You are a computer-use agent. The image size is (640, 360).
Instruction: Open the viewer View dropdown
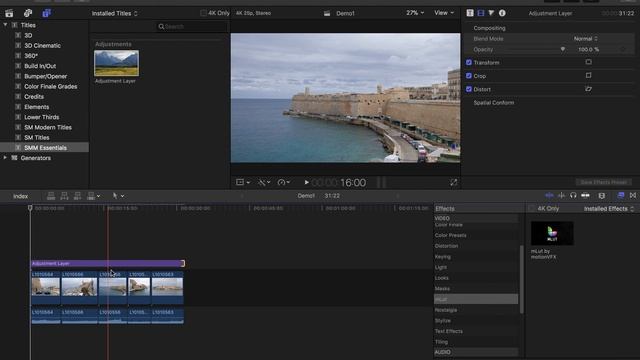tap(444, 13)
